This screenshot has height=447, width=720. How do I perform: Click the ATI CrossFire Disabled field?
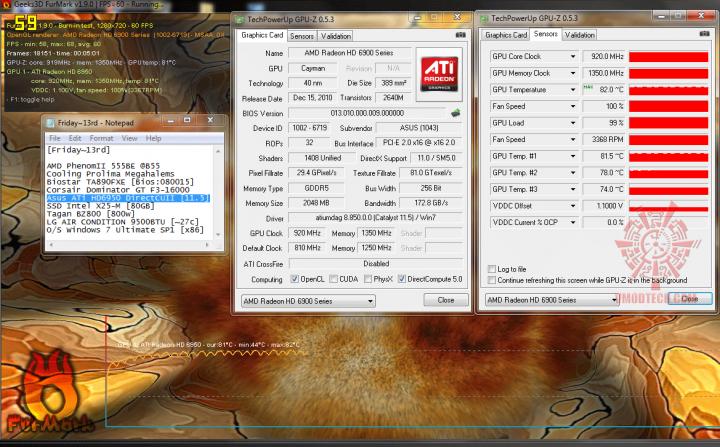tap(376, 264)
